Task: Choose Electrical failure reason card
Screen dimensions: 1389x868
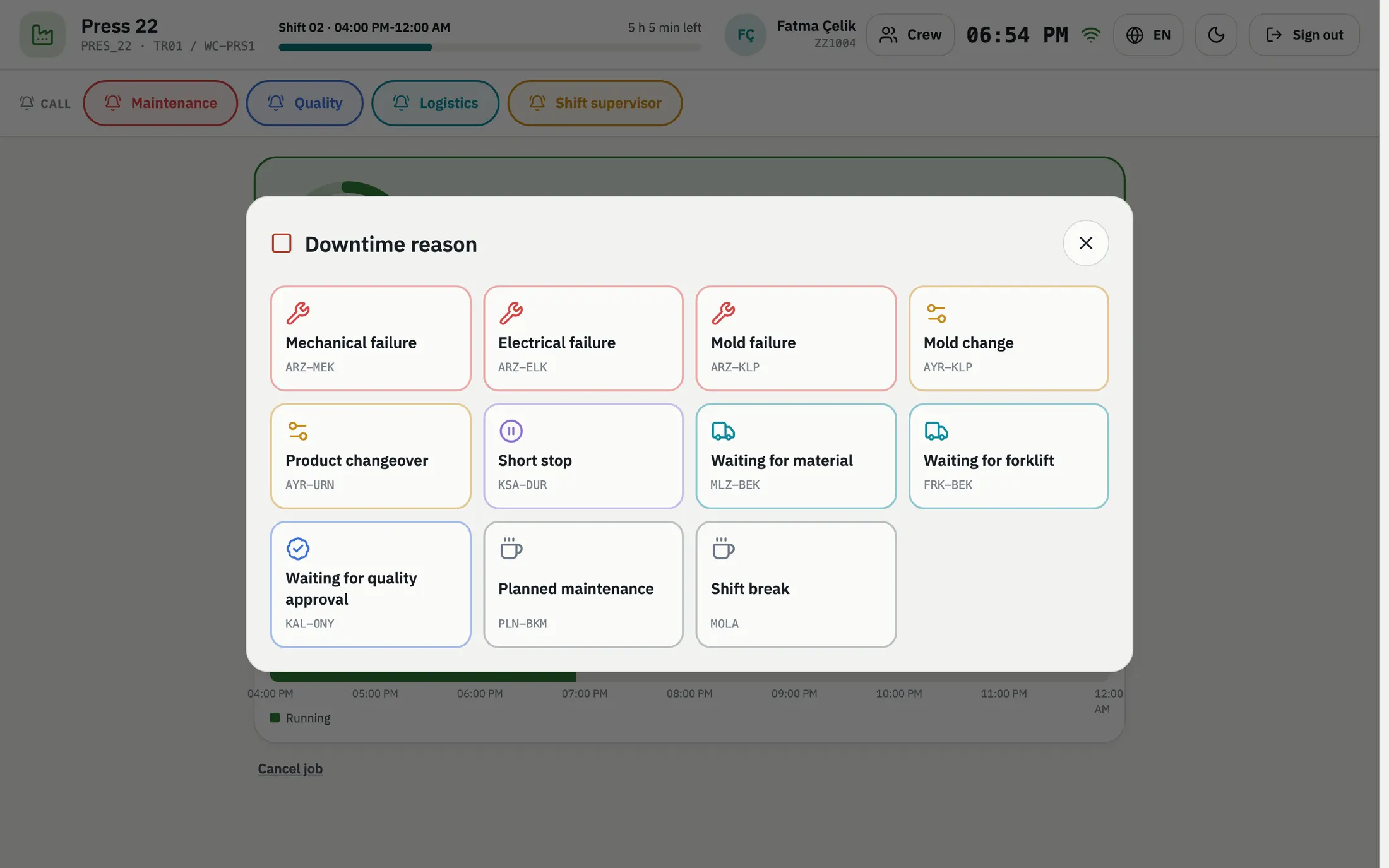Action: (x=583, y=338)
